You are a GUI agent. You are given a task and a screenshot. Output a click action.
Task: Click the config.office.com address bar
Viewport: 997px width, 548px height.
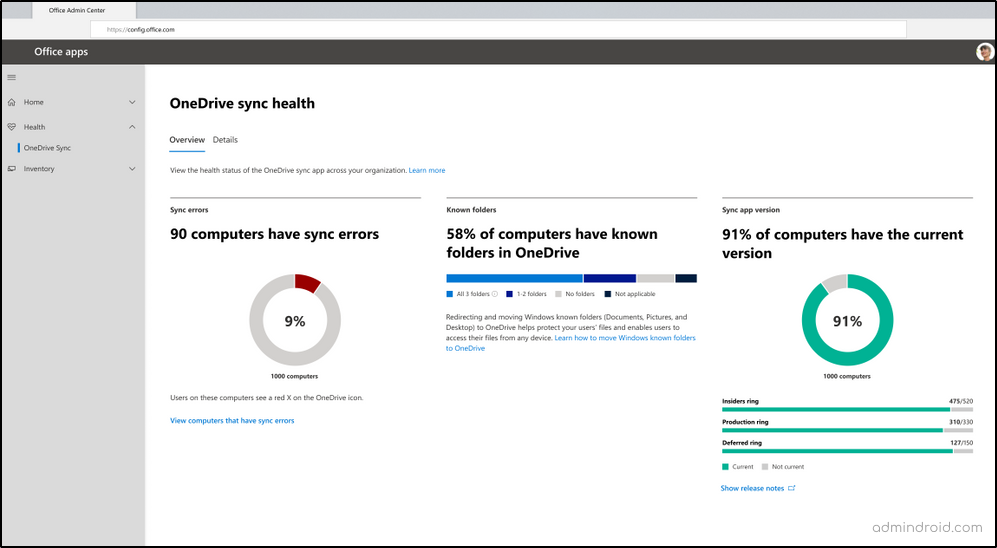point(498,29)
